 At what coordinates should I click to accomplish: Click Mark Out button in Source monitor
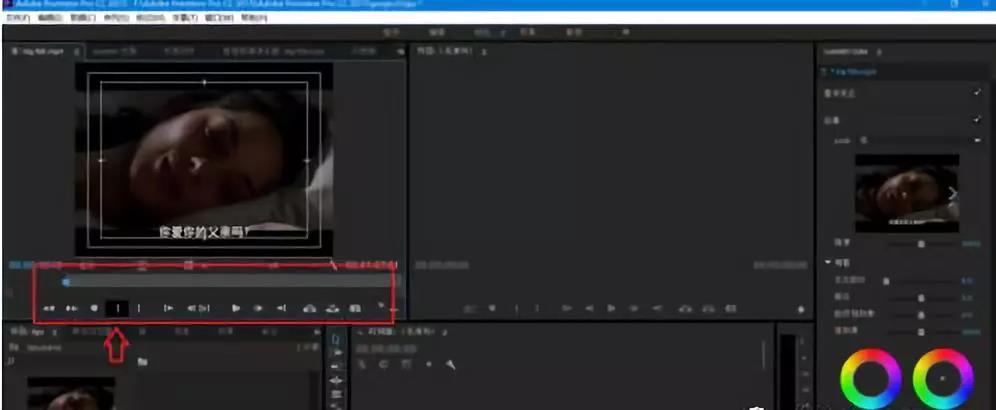tap(139, 308)
